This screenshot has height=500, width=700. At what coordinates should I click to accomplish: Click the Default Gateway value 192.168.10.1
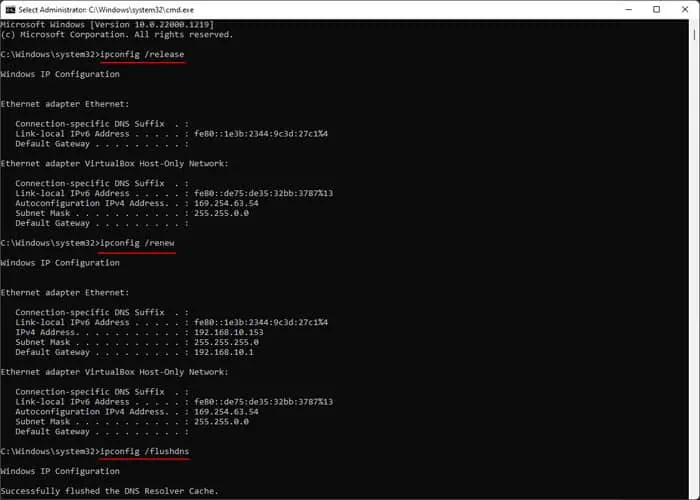point(224,352)
